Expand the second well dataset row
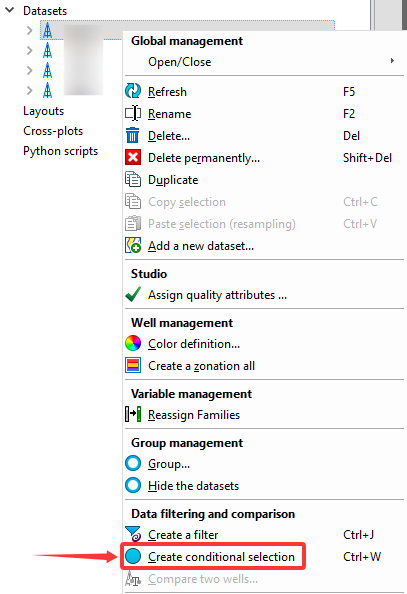The height and width of the screenshot is (594, 407). [30, 50]
